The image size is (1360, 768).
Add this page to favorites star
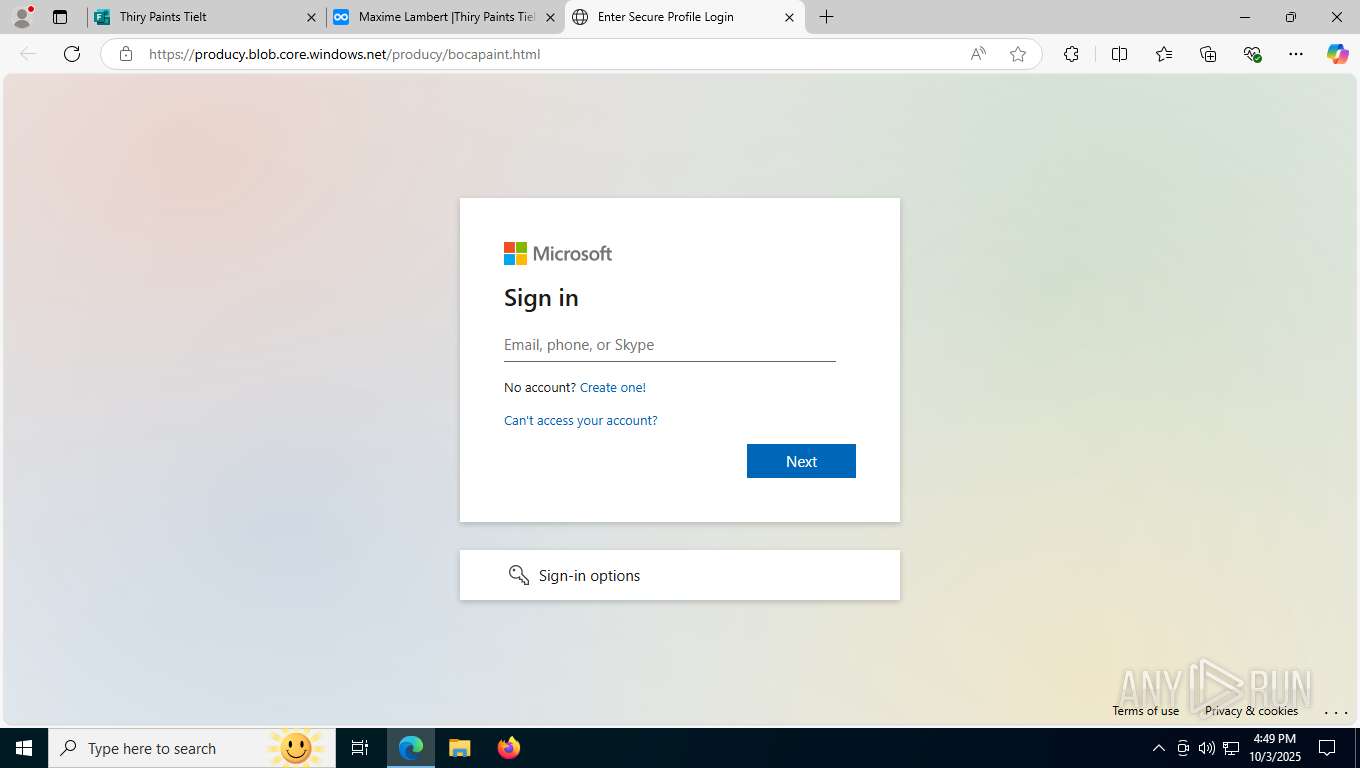coord(1018,54)
